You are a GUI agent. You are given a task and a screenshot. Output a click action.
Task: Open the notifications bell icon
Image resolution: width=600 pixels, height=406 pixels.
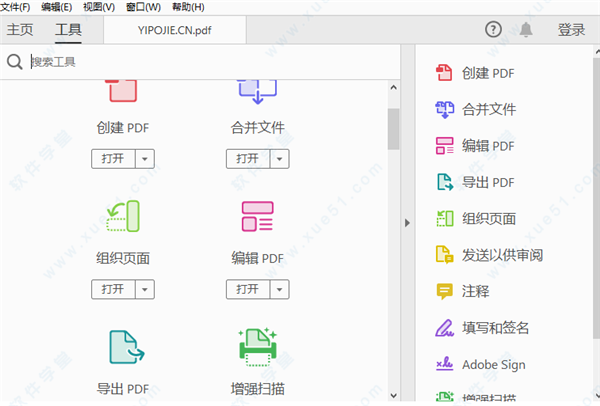click(x=526, y=29)
